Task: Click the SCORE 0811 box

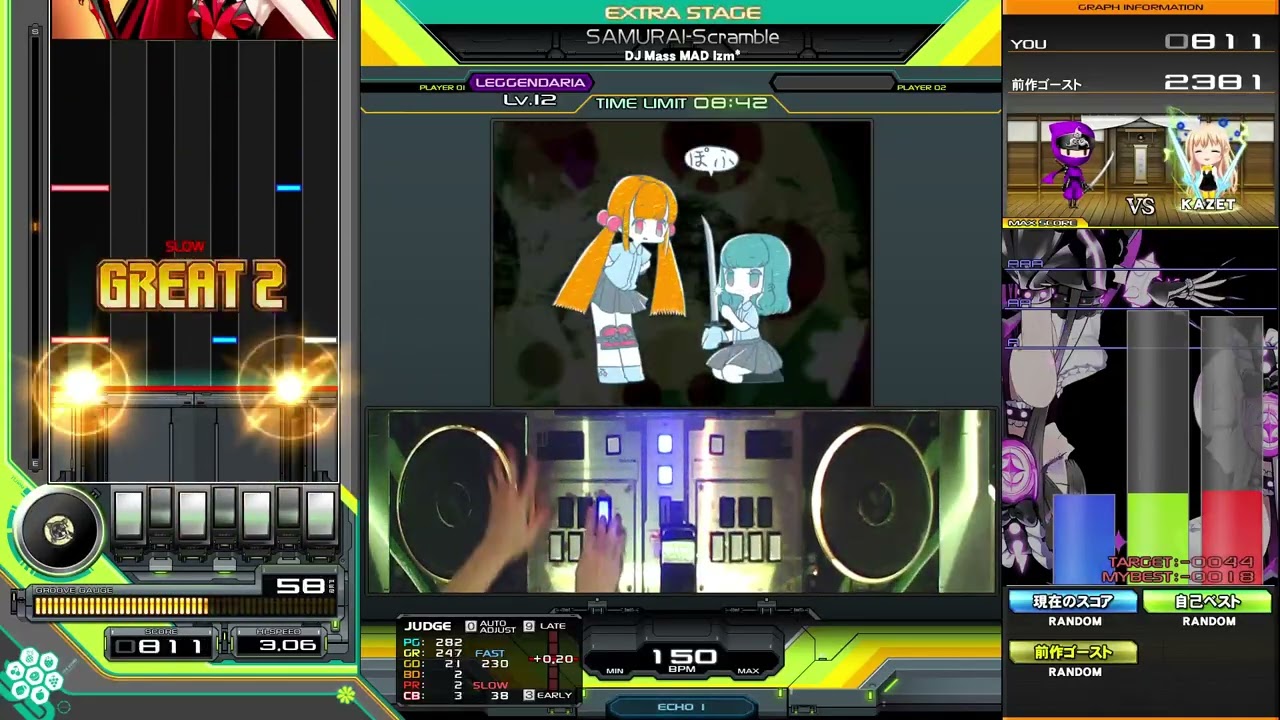Action: 161,645
